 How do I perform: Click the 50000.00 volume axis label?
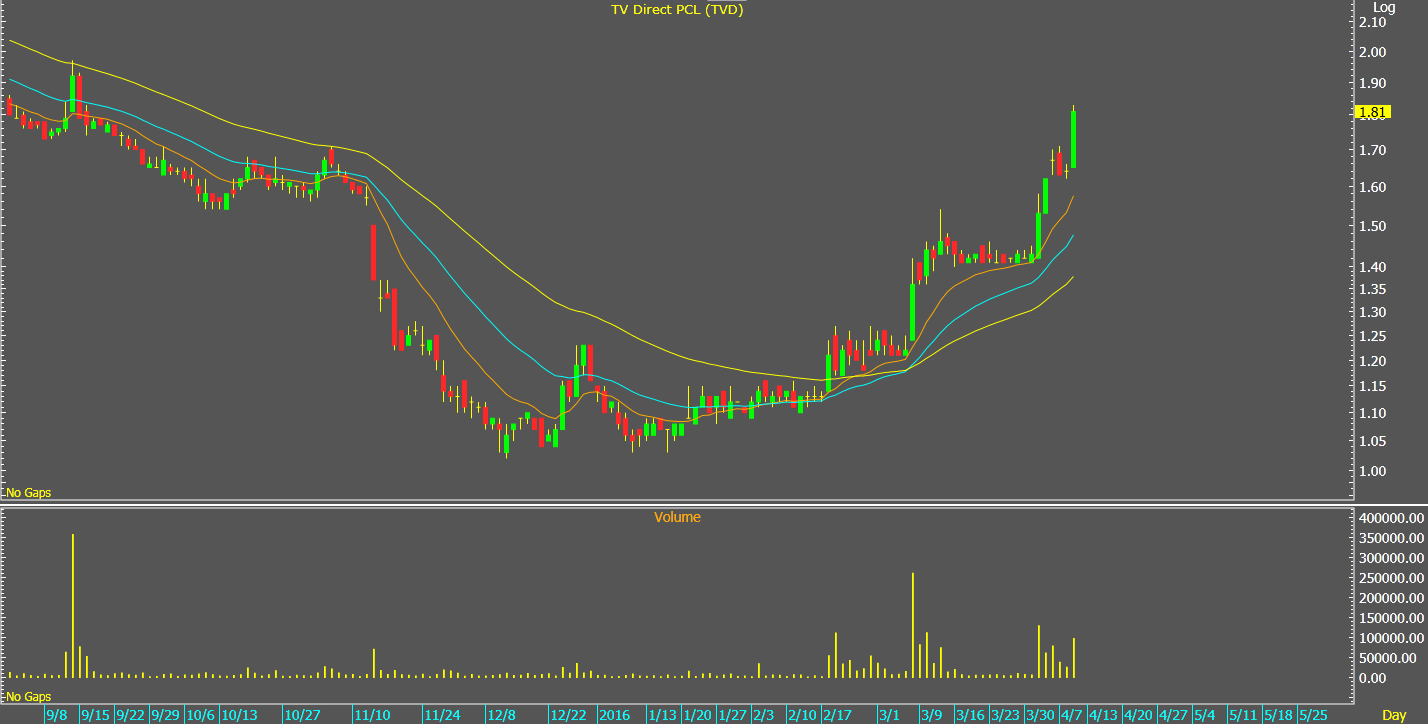1387,658
